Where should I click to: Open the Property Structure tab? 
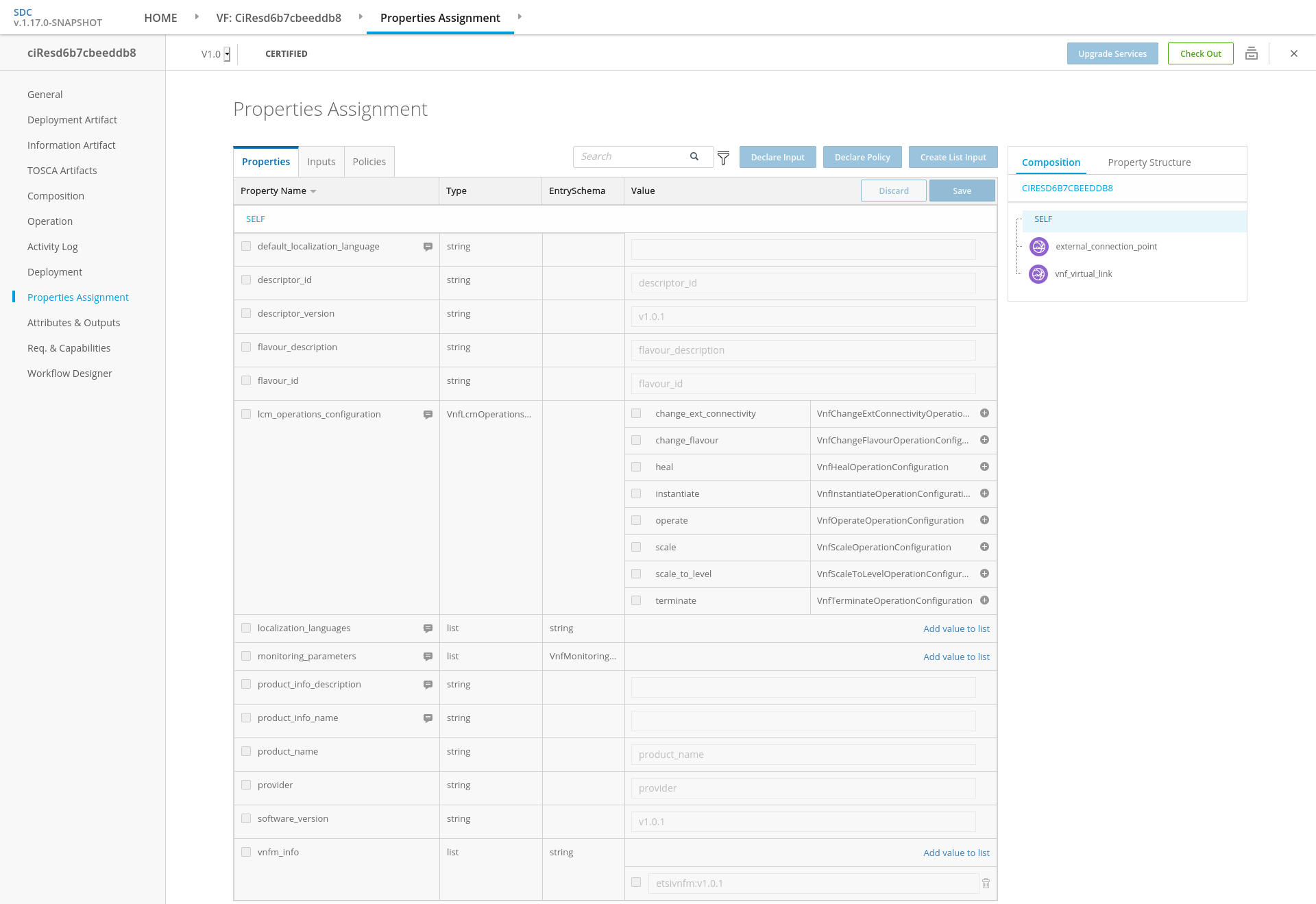point(1149,162)
